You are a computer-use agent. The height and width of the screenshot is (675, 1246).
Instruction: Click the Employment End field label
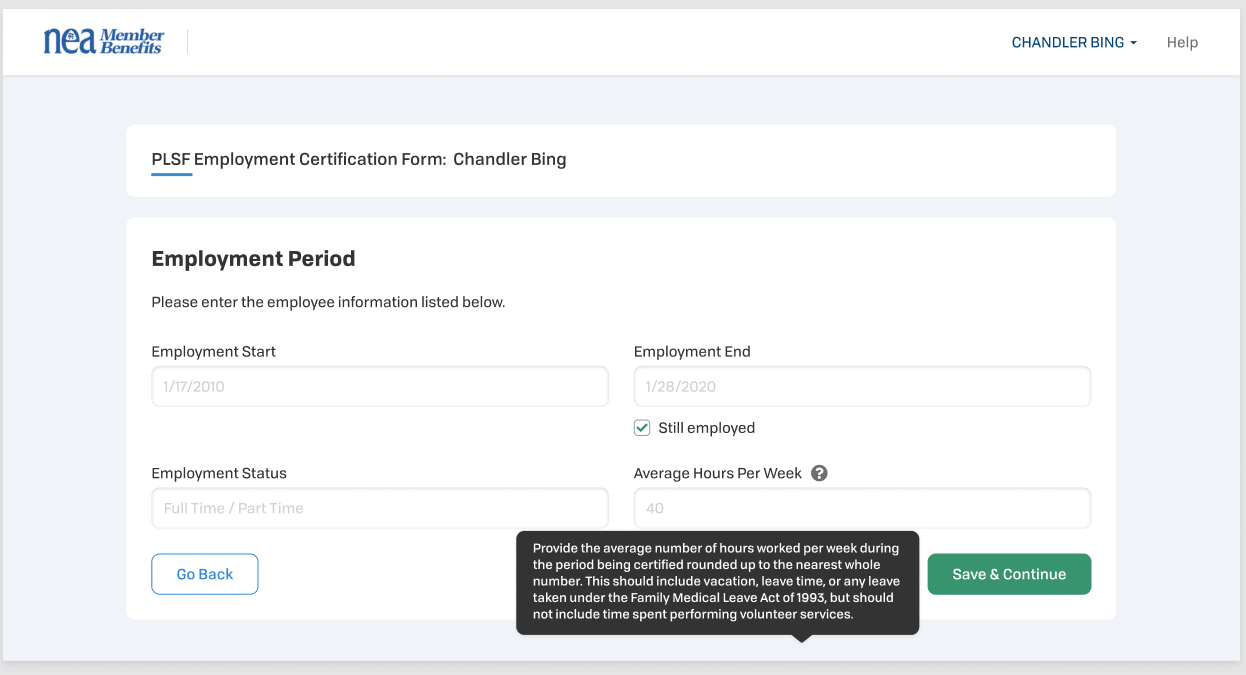(692, 351)
